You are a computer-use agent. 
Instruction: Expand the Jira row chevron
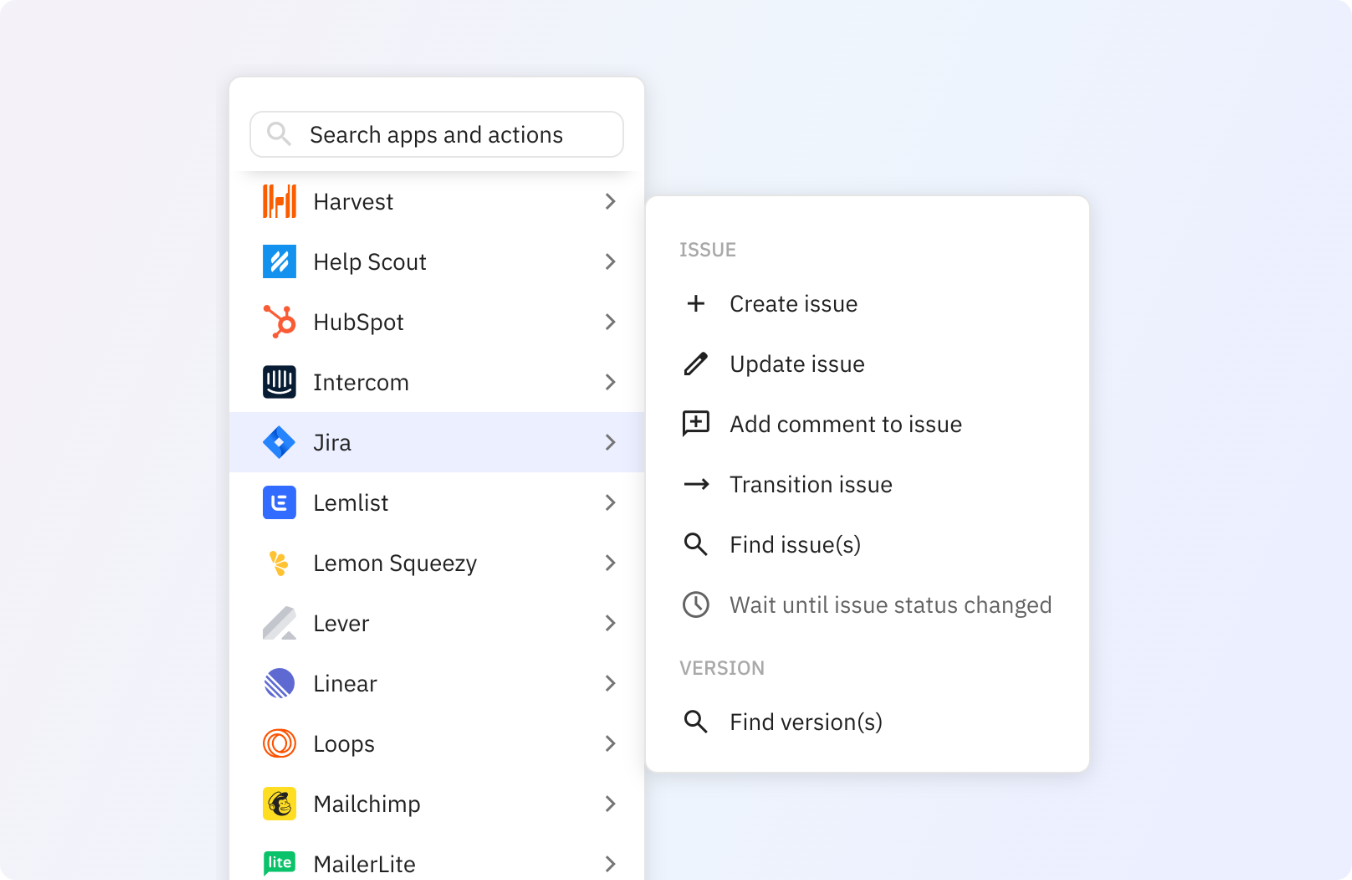pyautogui.click(x=610, y=442)
